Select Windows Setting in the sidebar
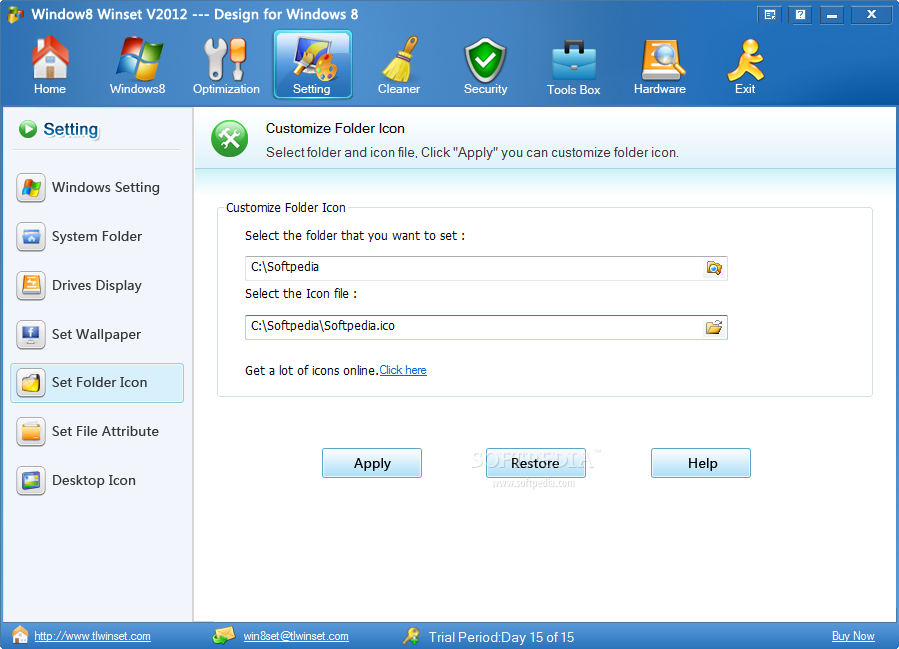This screenshot has height=649, width=899. [x=97, y=187]
